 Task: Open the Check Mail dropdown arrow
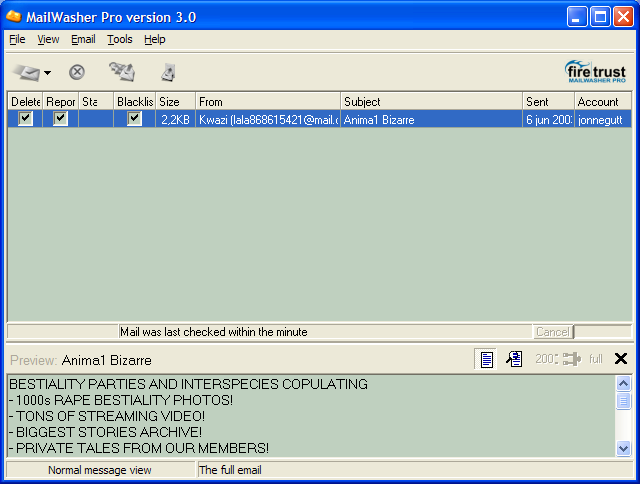click(47, 73)
